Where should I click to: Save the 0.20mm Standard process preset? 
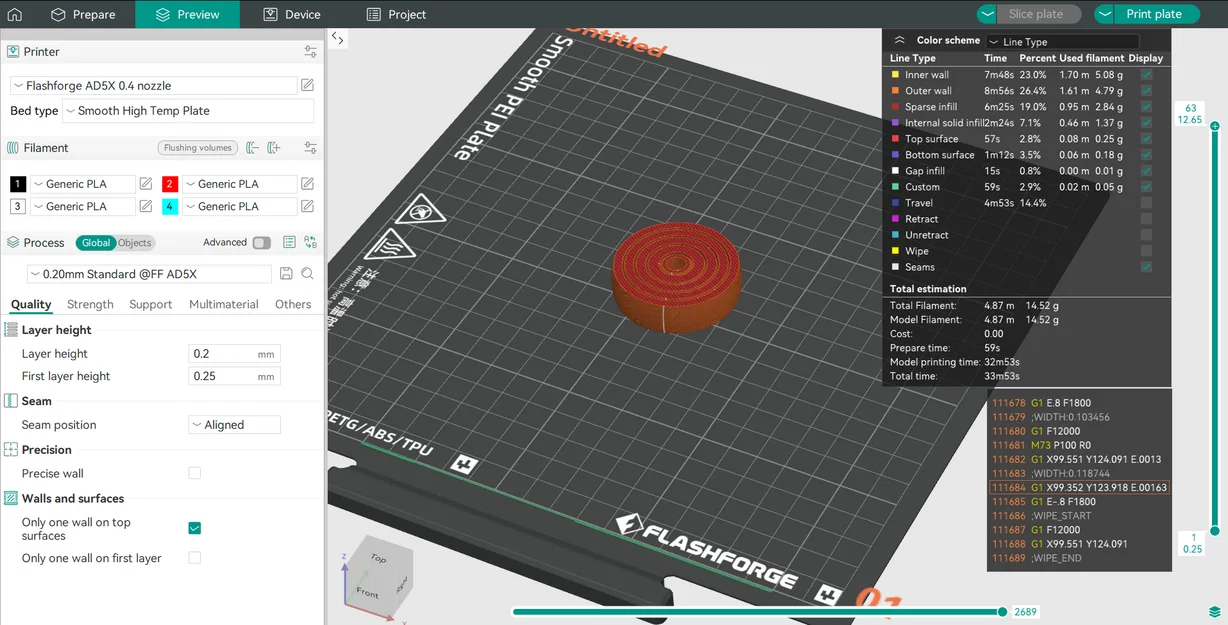pyautogui.click(x=286, y=274)
